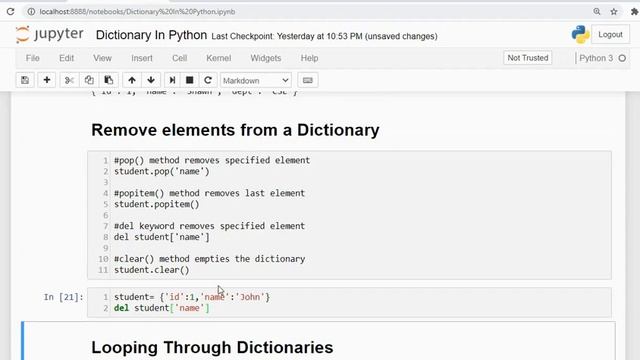640x360 pixels.
Task: Interrupt the kernel stop icon
Action: click(x=189, y=80)
